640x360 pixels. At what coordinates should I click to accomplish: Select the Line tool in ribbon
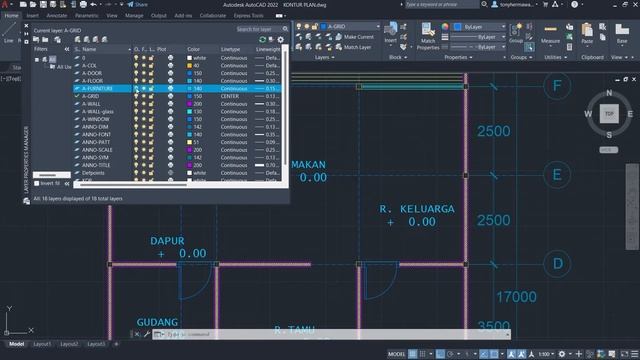point(9,32)
